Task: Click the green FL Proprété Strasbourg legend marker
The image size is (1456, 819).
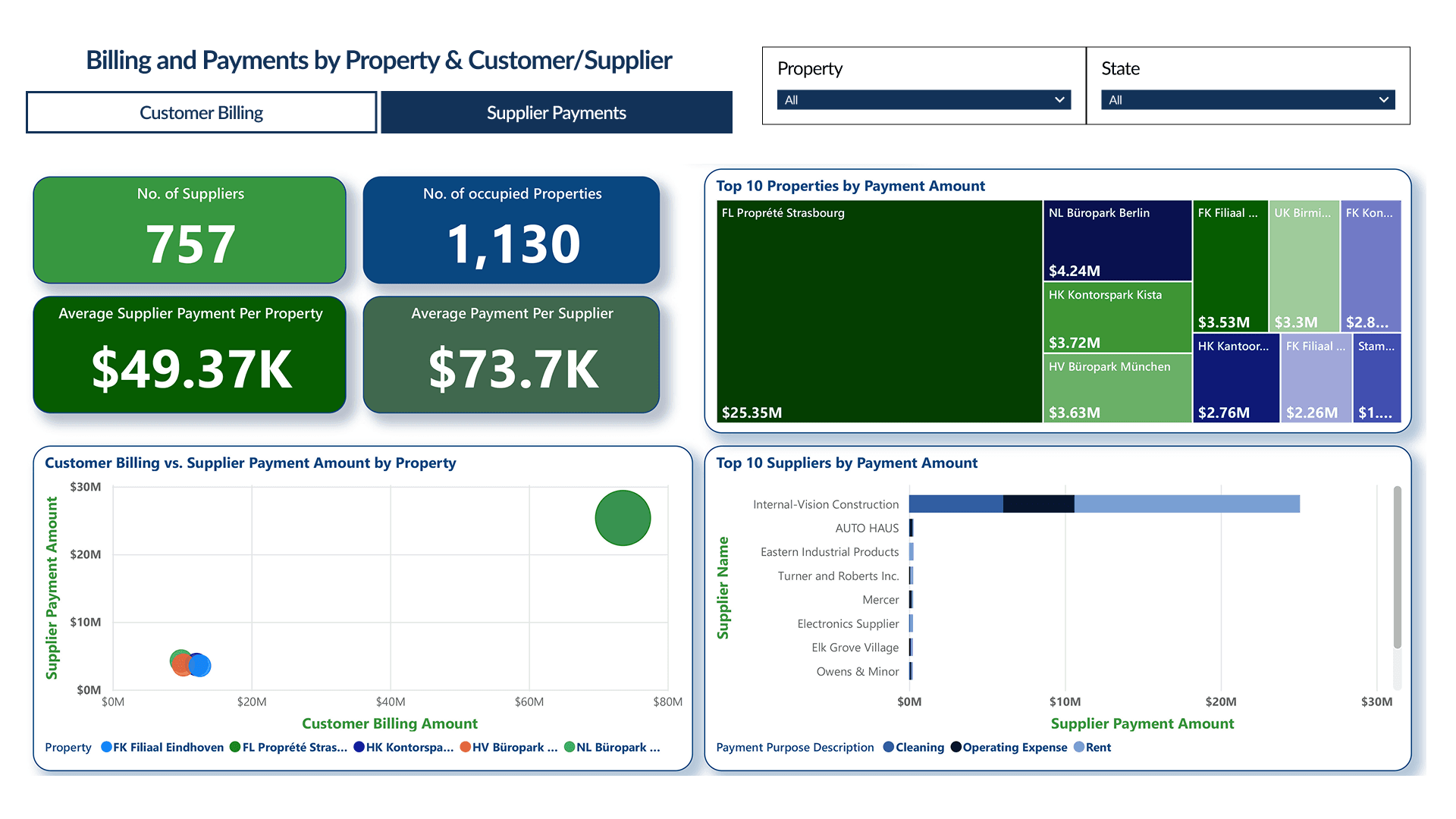Action: tap(234, 747)
